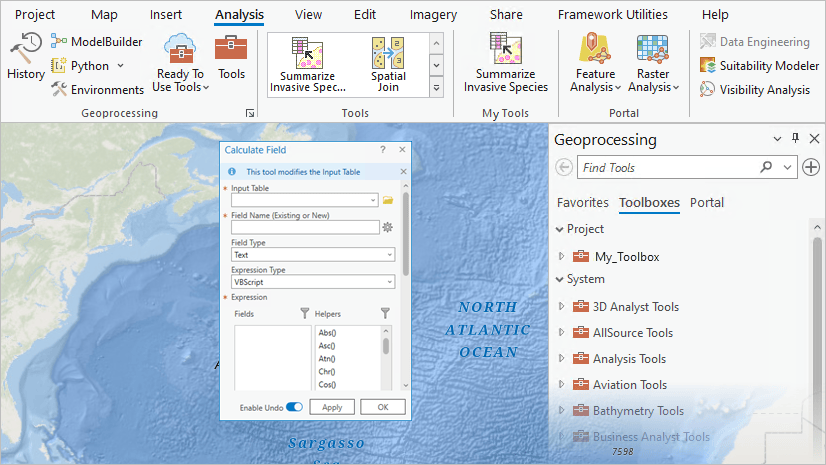Go back in the Geoprocessing pane
The width and height of the screenshot is (826, 465).
564,167
